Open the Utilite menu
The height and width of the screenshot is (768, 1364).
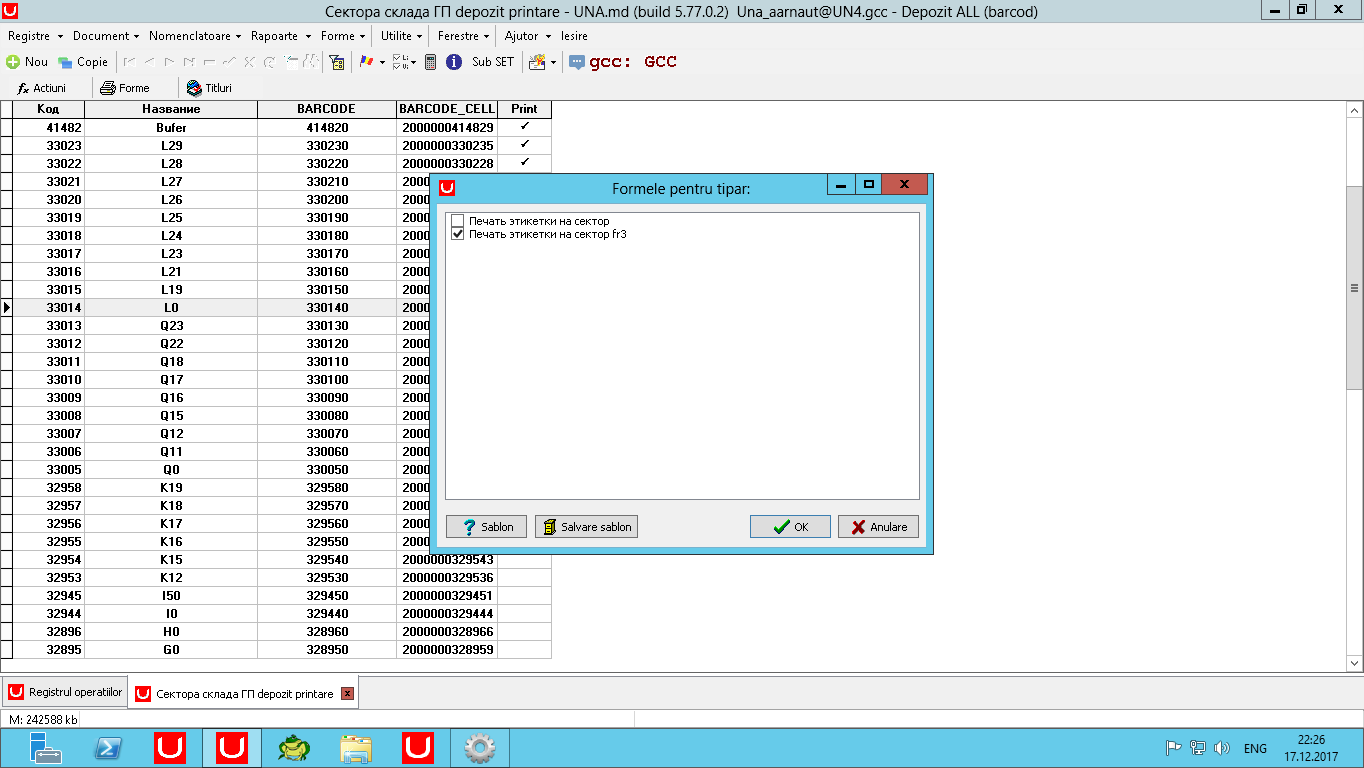pyautogui.click(x=401, y=36)
